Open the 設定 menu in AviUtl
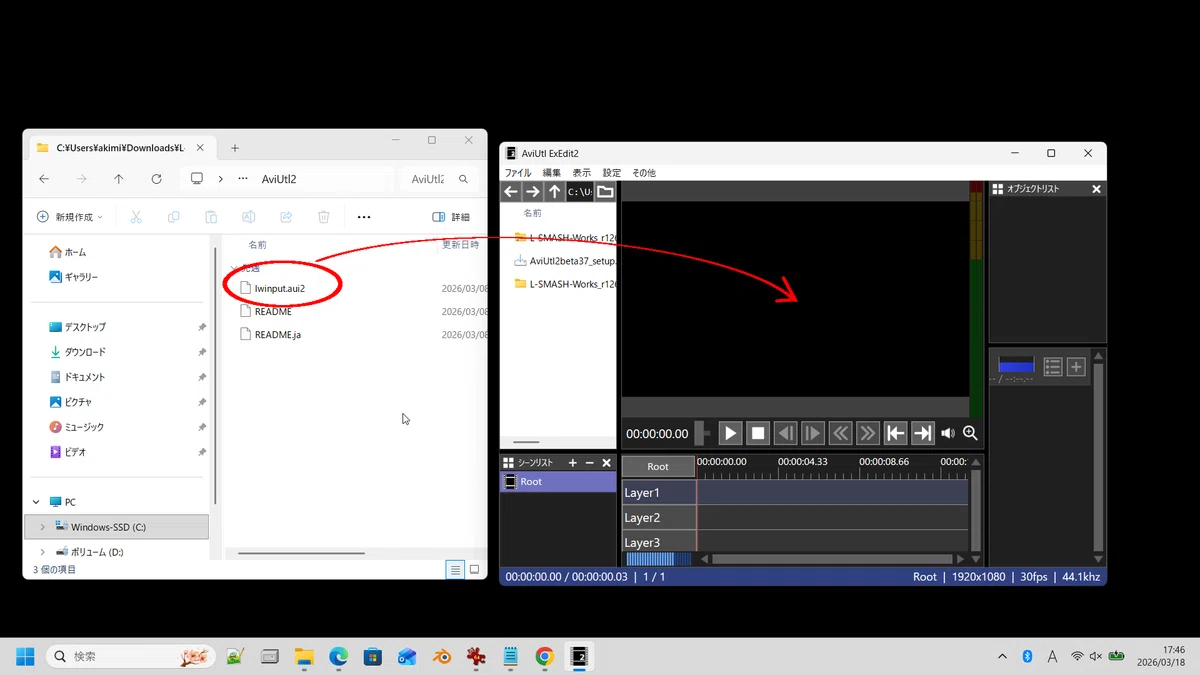This screenshot has height=675, width=1200. point(612,173)
